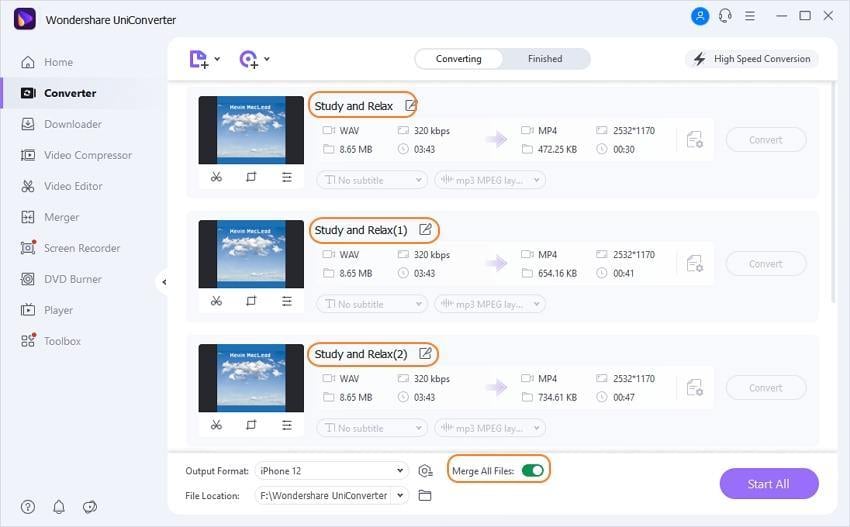Open Help question mark icon
Image resolution: width=850 pixels, height=527 pixels.
click(28, 507)
